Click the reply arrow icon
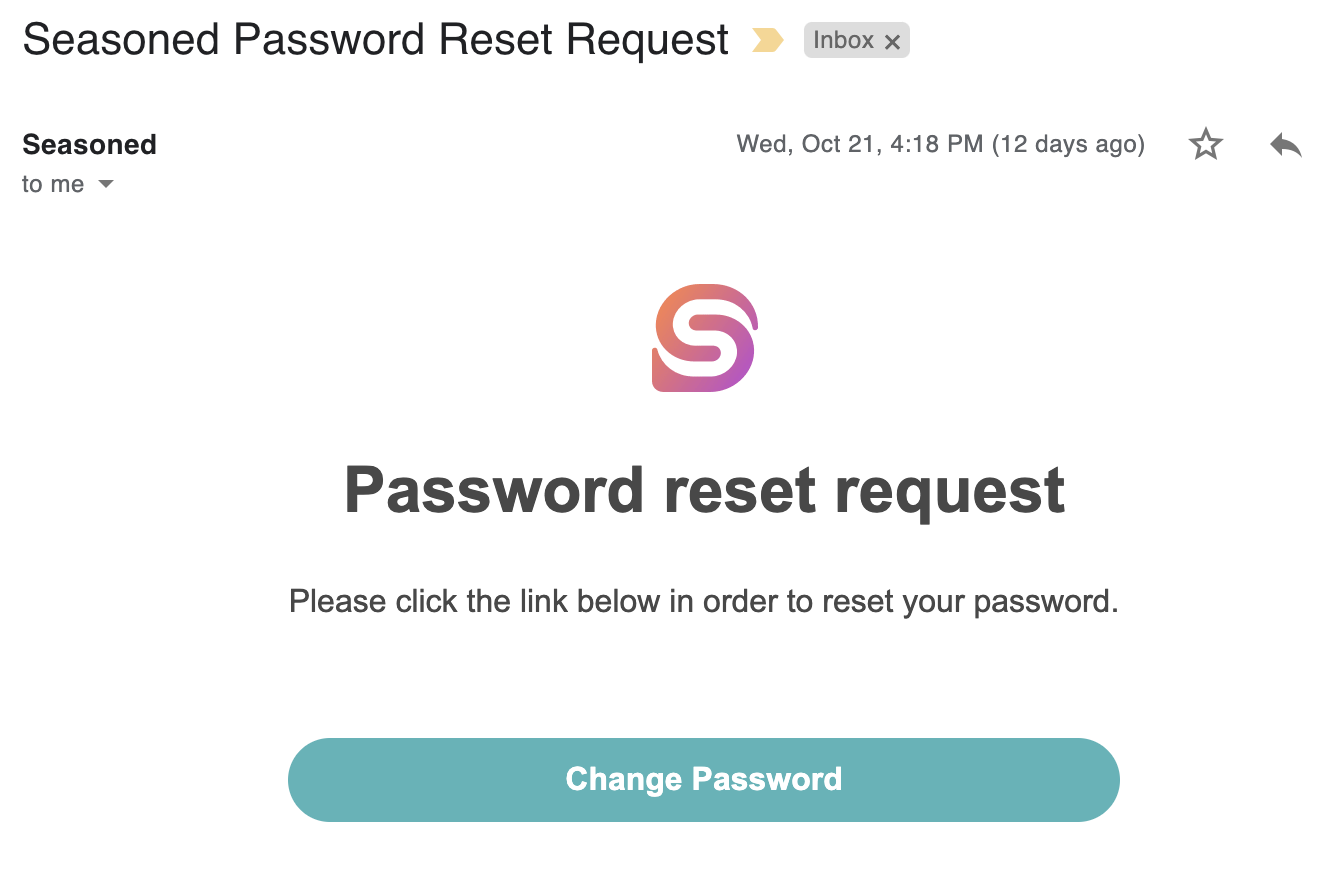Viewport: 1342px width, 880px height. pos(1286,145)
